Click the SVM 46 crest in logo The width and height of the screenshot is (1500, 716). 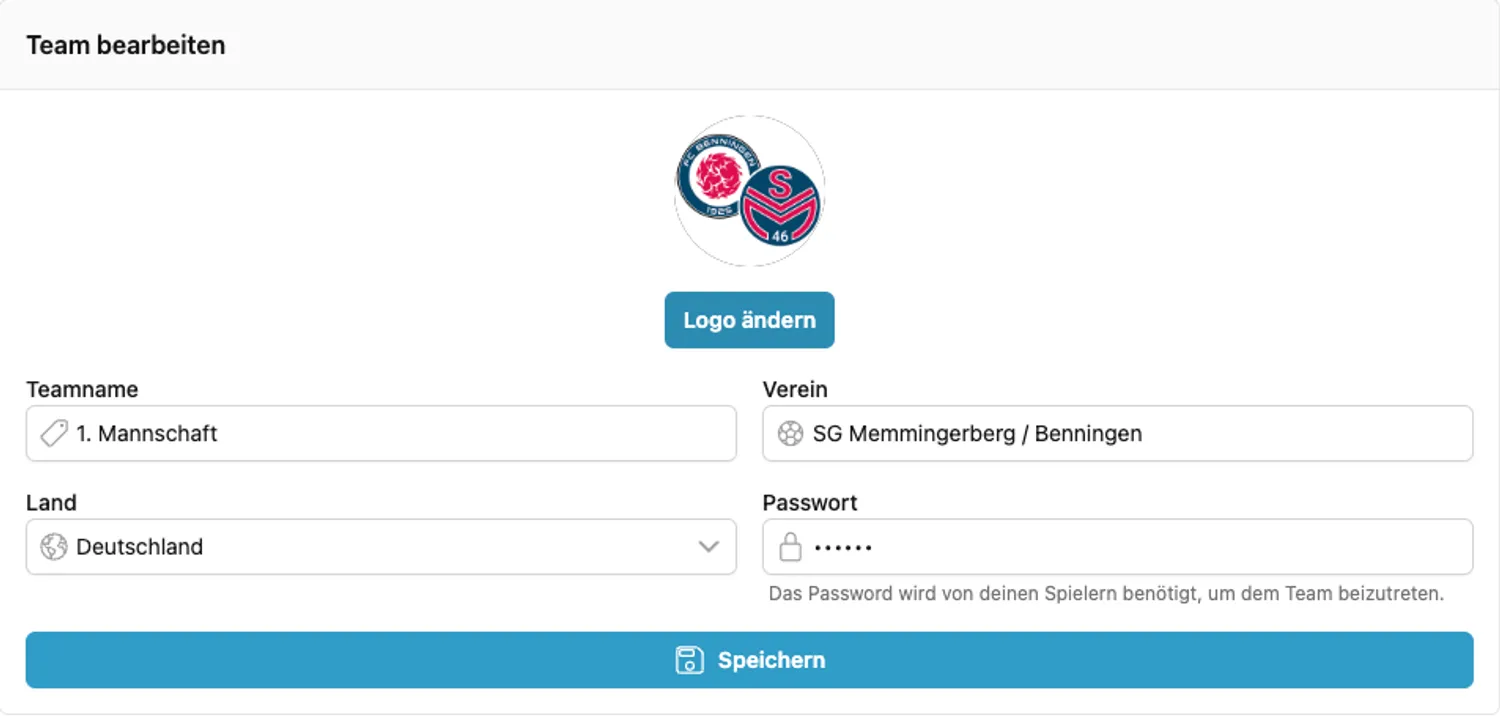pos(781,206)
